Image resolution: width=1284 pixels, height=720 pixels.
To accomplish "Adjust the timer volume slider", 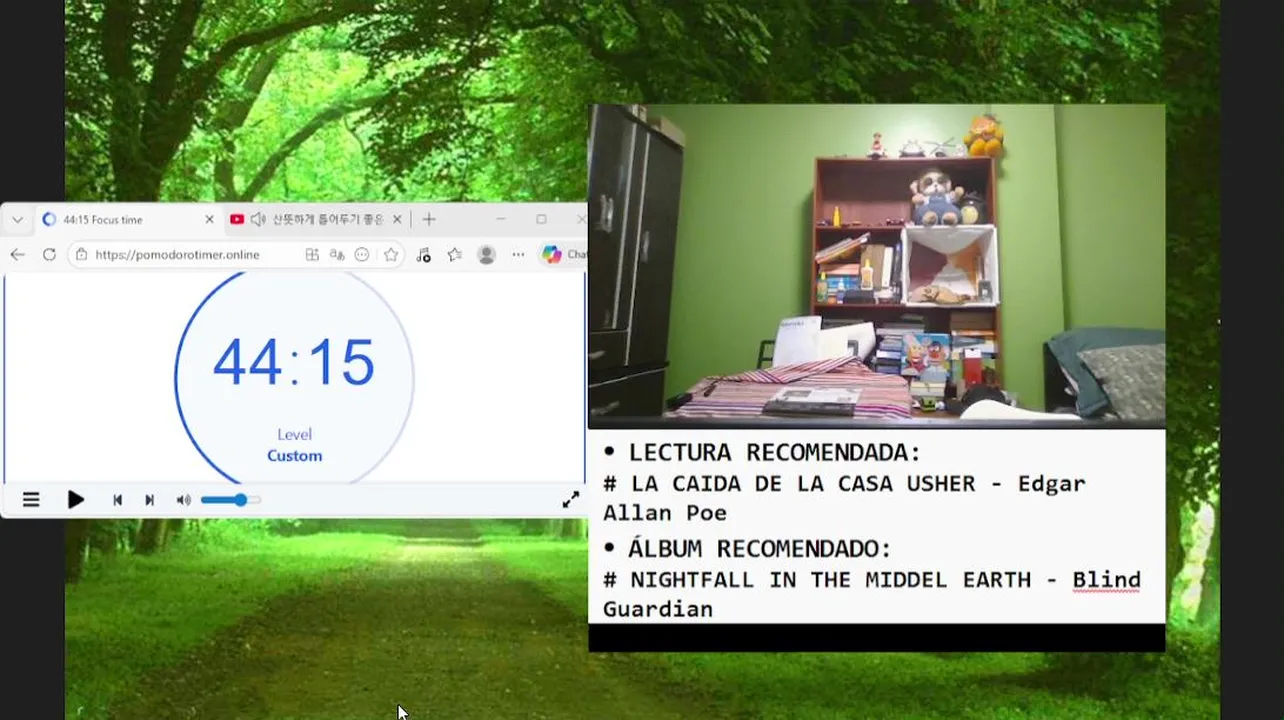I will pos(230,500).
